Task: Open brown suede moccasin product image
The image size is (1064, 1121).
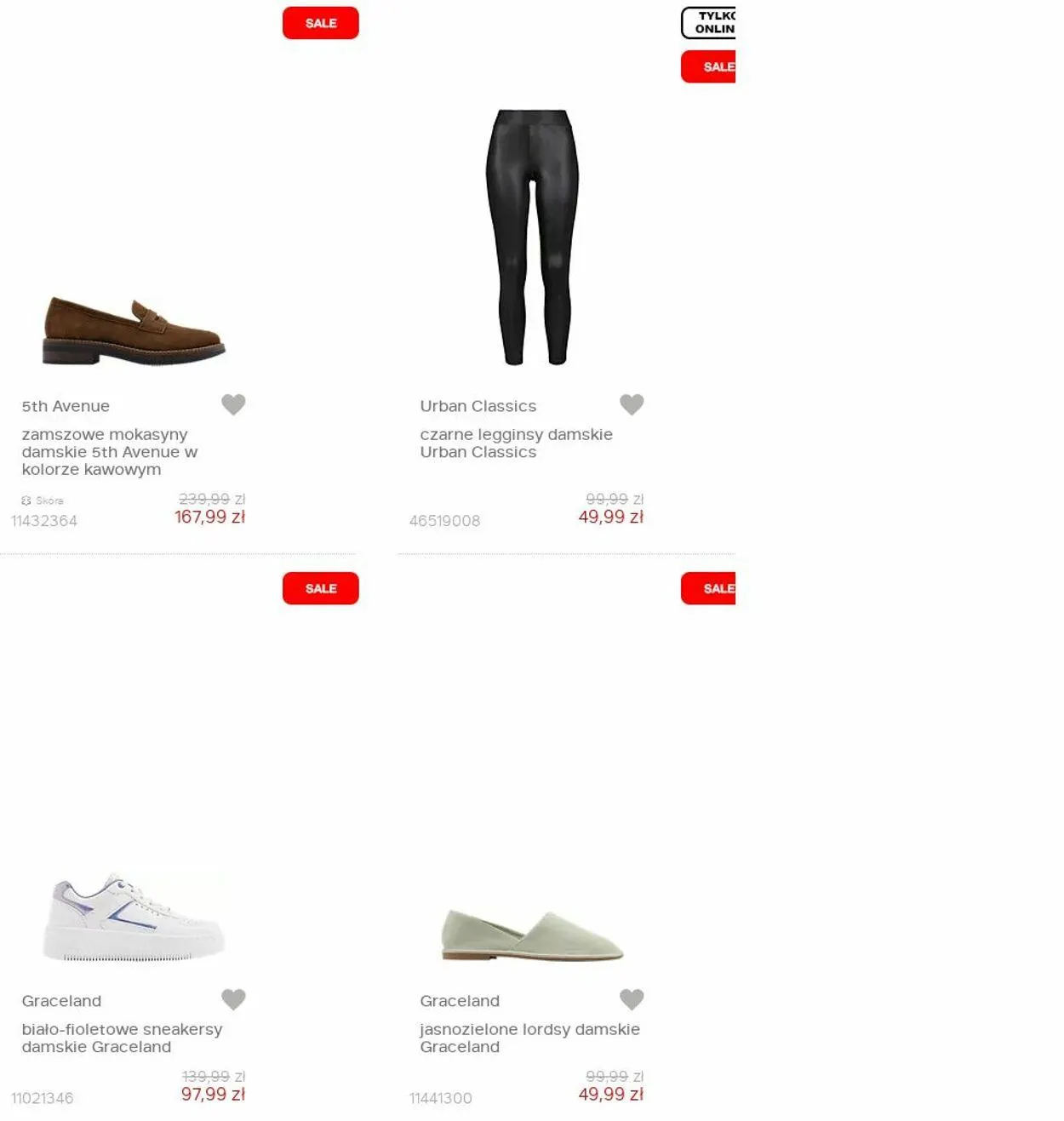Action: (134, 331)
